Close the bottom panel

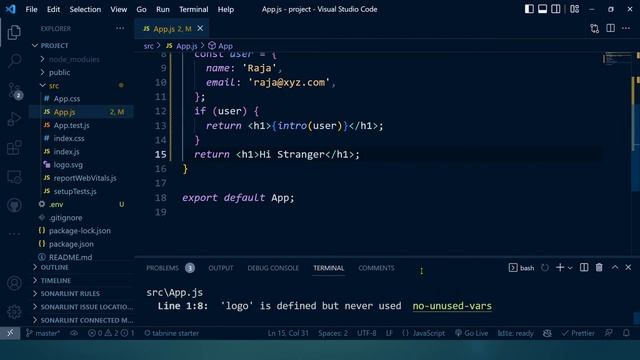tap(629, 267)
